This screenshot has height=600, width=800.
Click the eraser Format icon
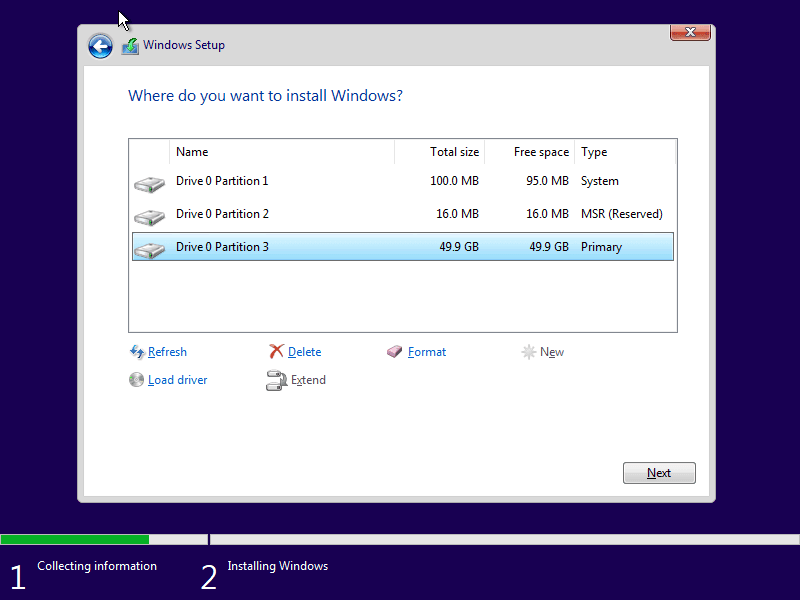point(395,352)
